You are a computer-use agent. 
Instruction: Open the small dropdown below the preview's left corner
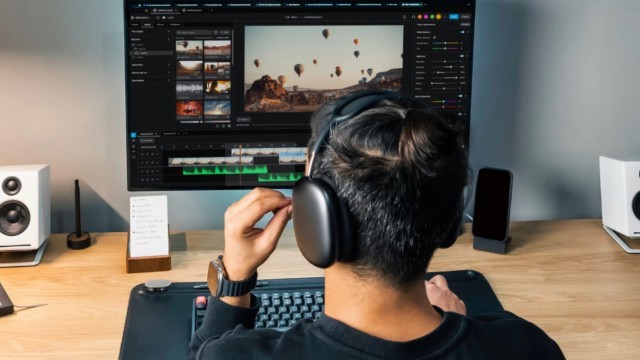pos(244,119)
